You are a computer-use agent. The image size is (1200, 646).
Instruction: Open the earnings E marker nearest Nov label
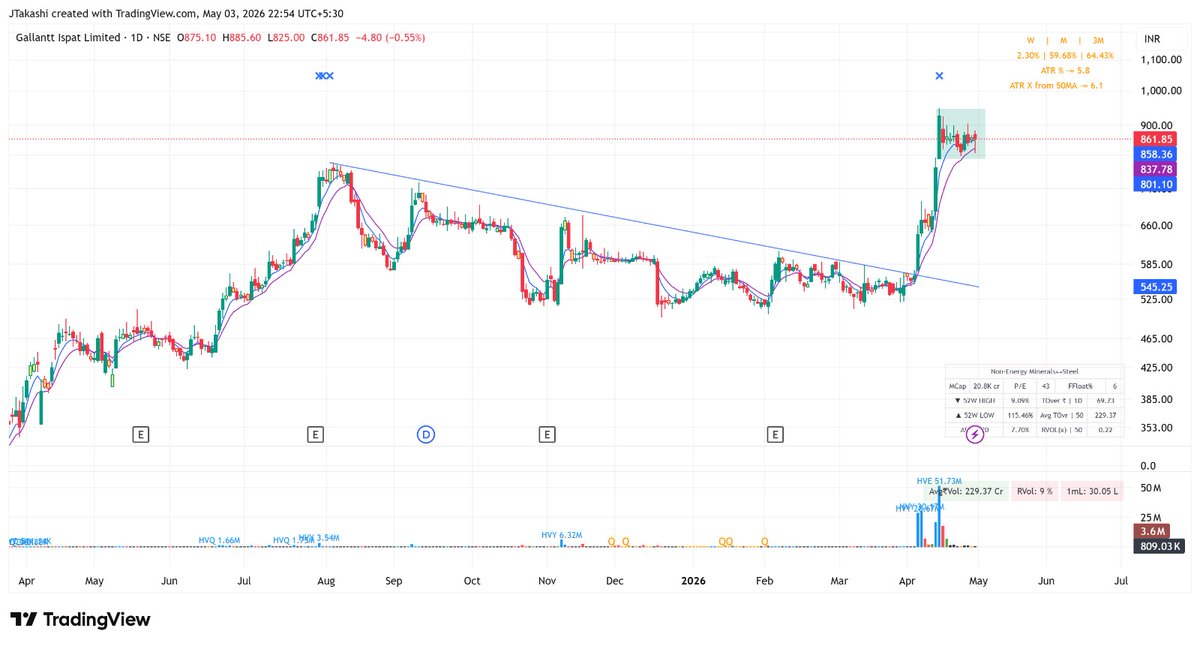[x=546, y=434]
